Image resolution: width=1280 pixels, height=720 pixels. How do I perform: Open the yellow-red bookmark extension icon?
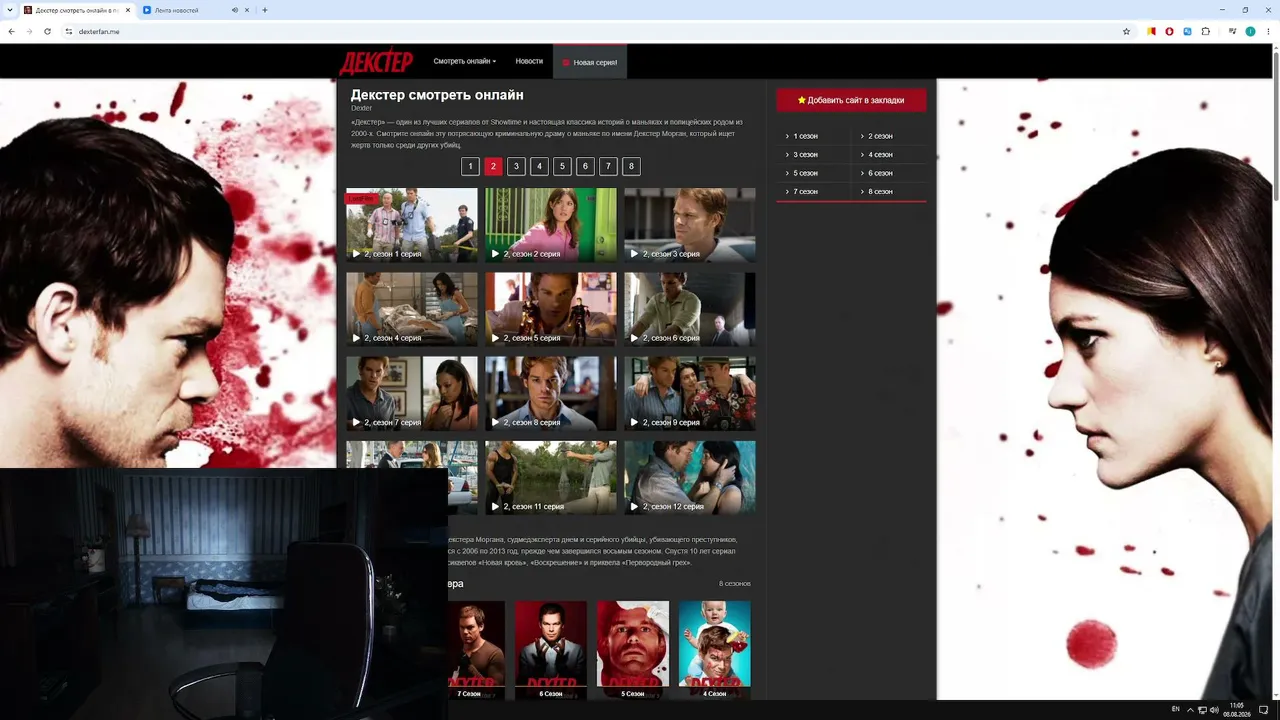(x=1152, y=31)
